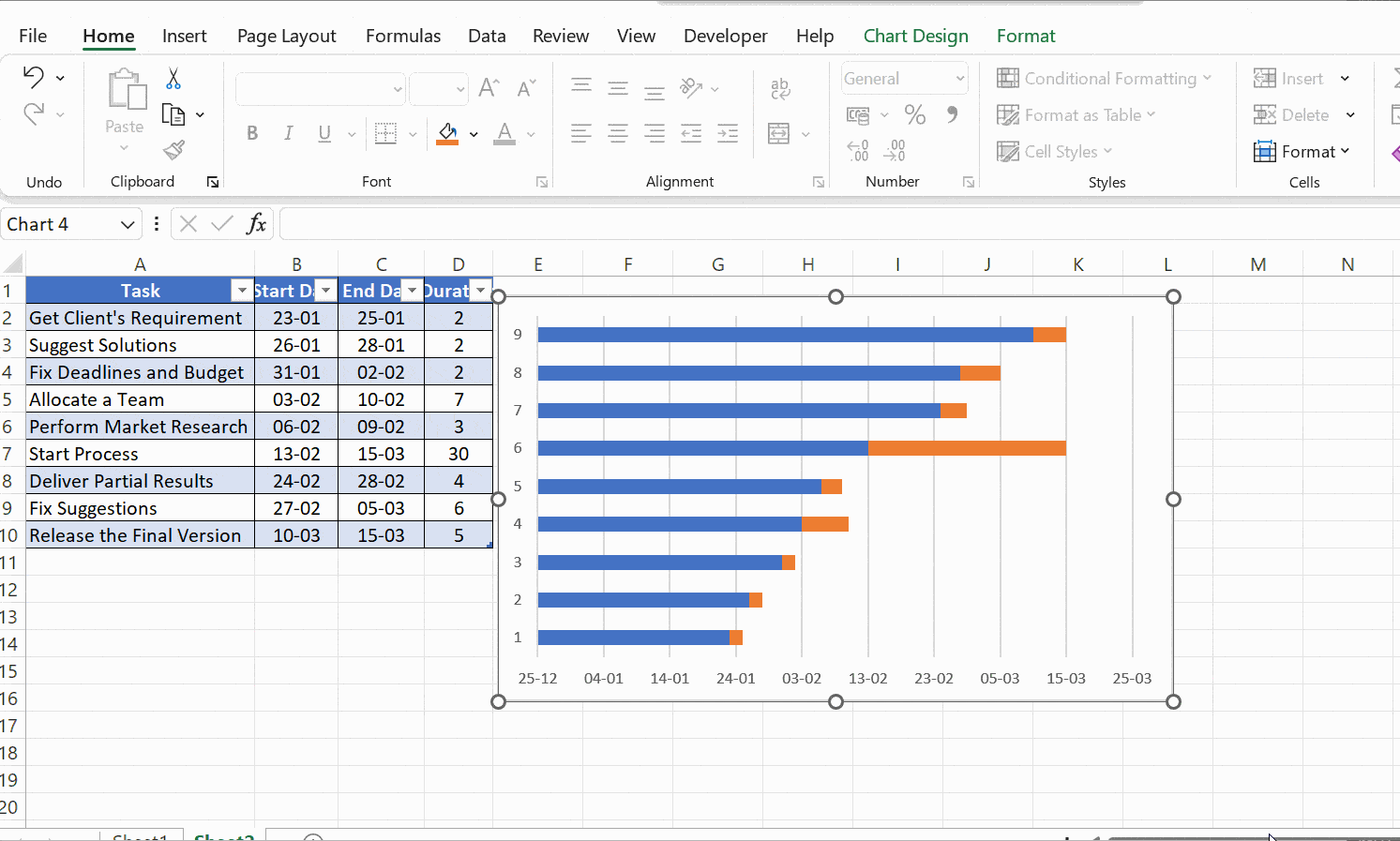Click the Increase Font Size icon
Screen dimensions: 1400x841
tap(487, 86)
